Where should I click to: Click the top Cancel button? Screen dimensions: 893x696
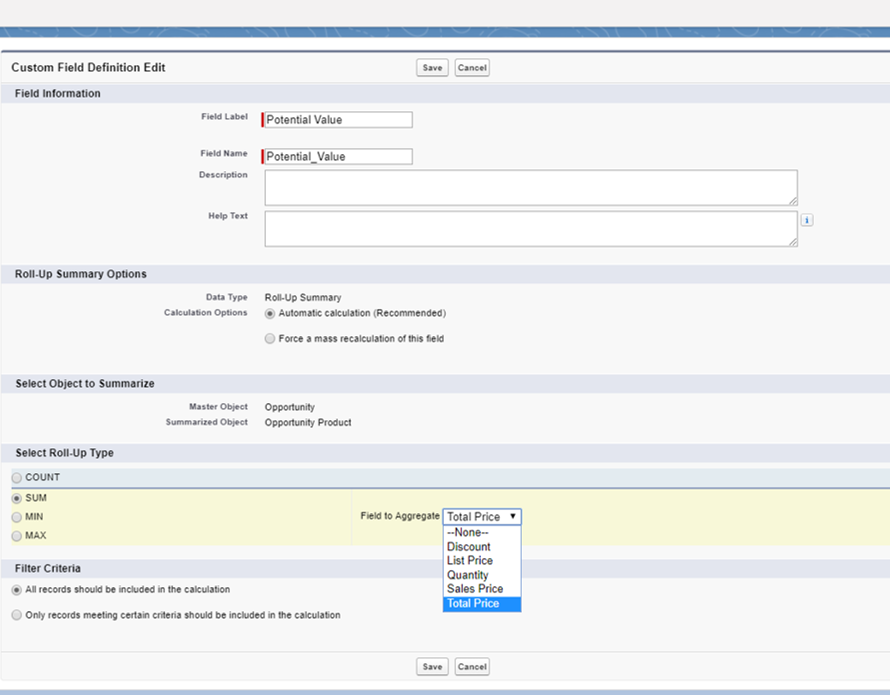click(472, 68)
